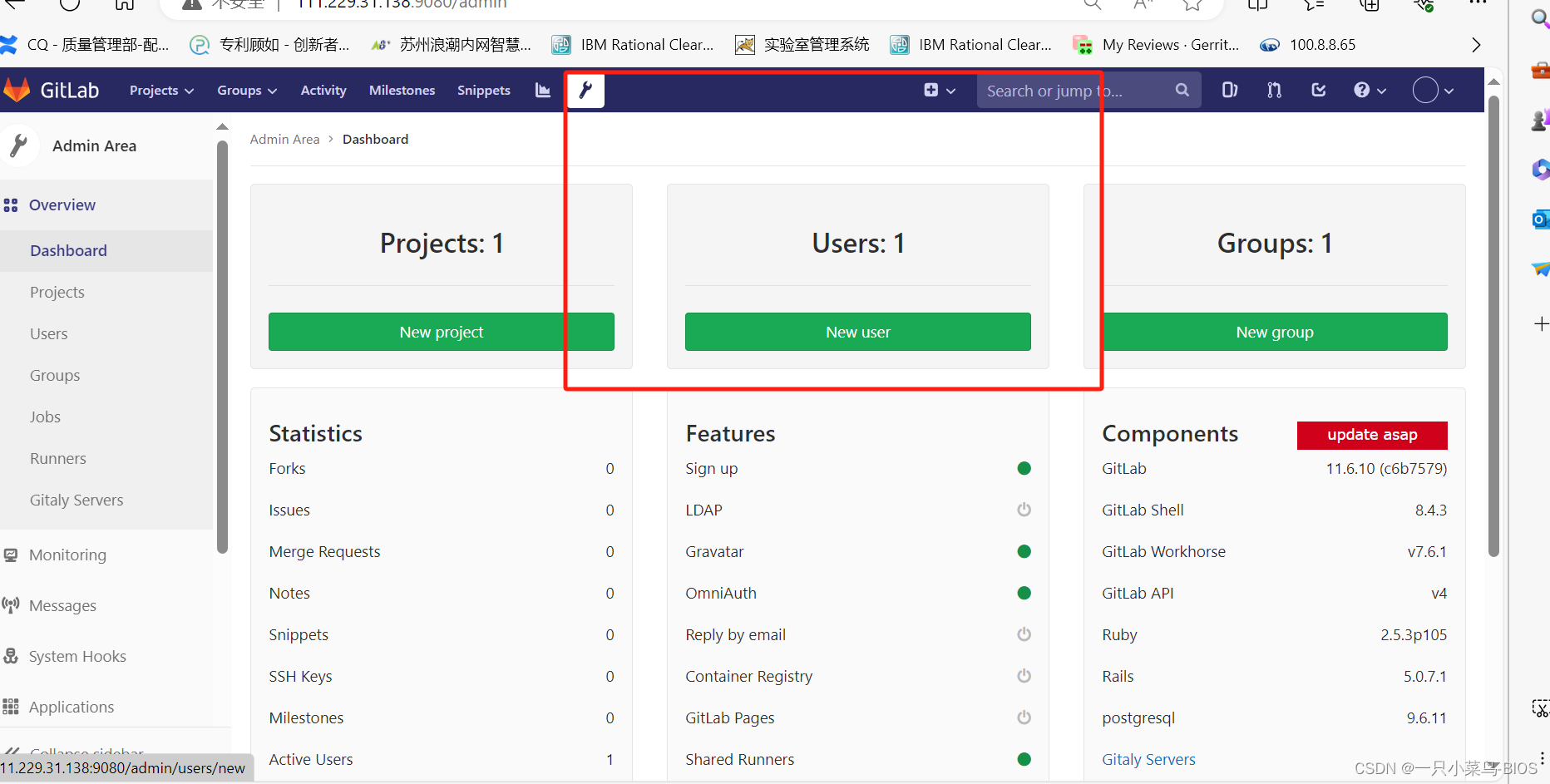Open the Projects dropdown in top navbar
Screen dimensions: 1550x784
160,90
